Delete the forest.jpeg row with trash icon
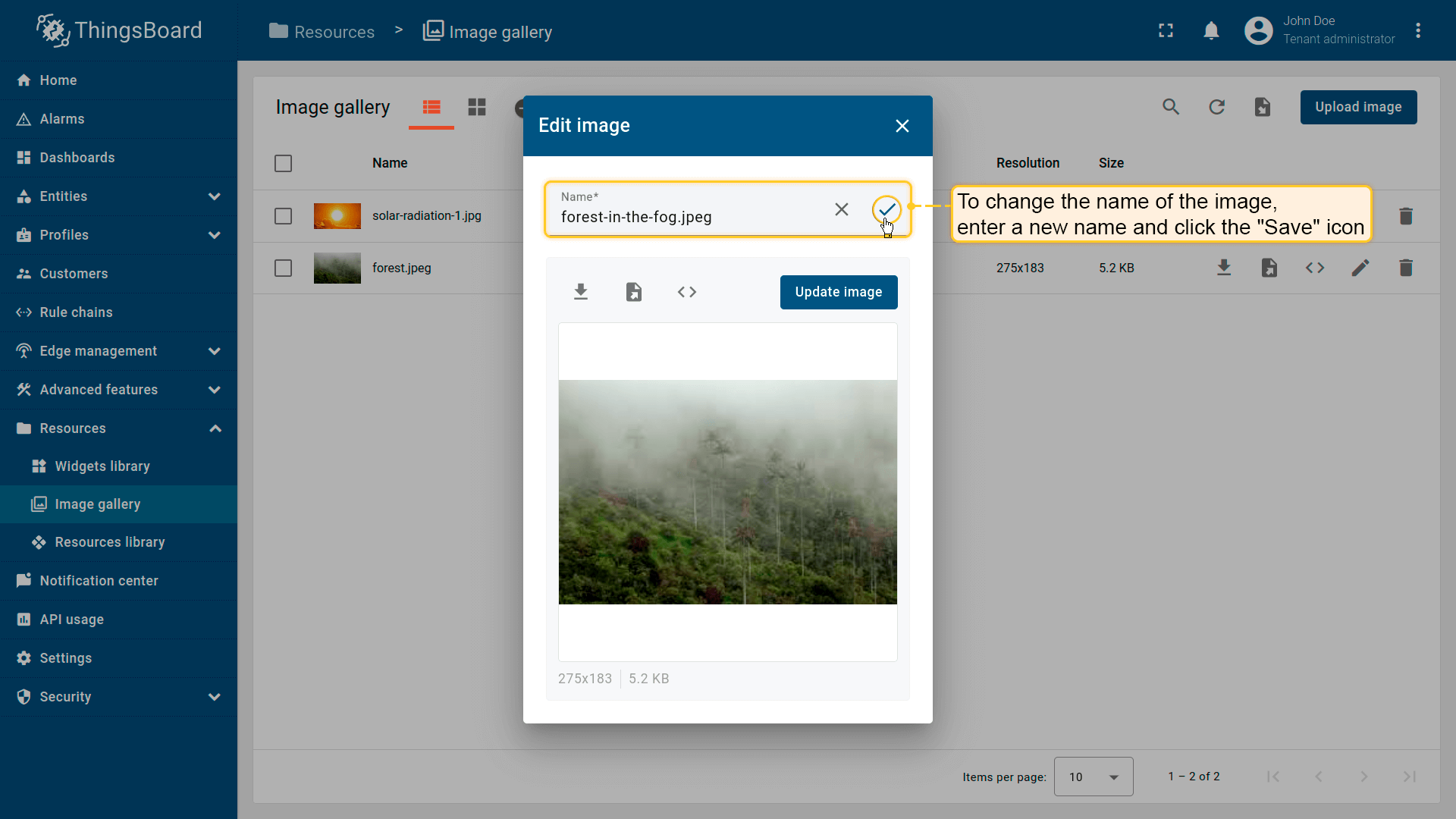The width and height of the screenshot is (1456, 819). click(1405, 268)
